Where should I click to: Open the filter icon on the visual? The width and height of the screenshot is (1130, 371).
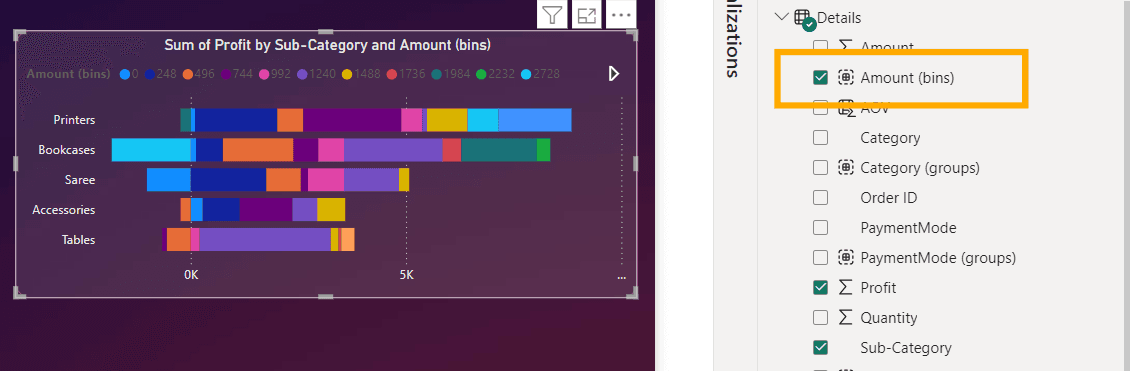552,14
